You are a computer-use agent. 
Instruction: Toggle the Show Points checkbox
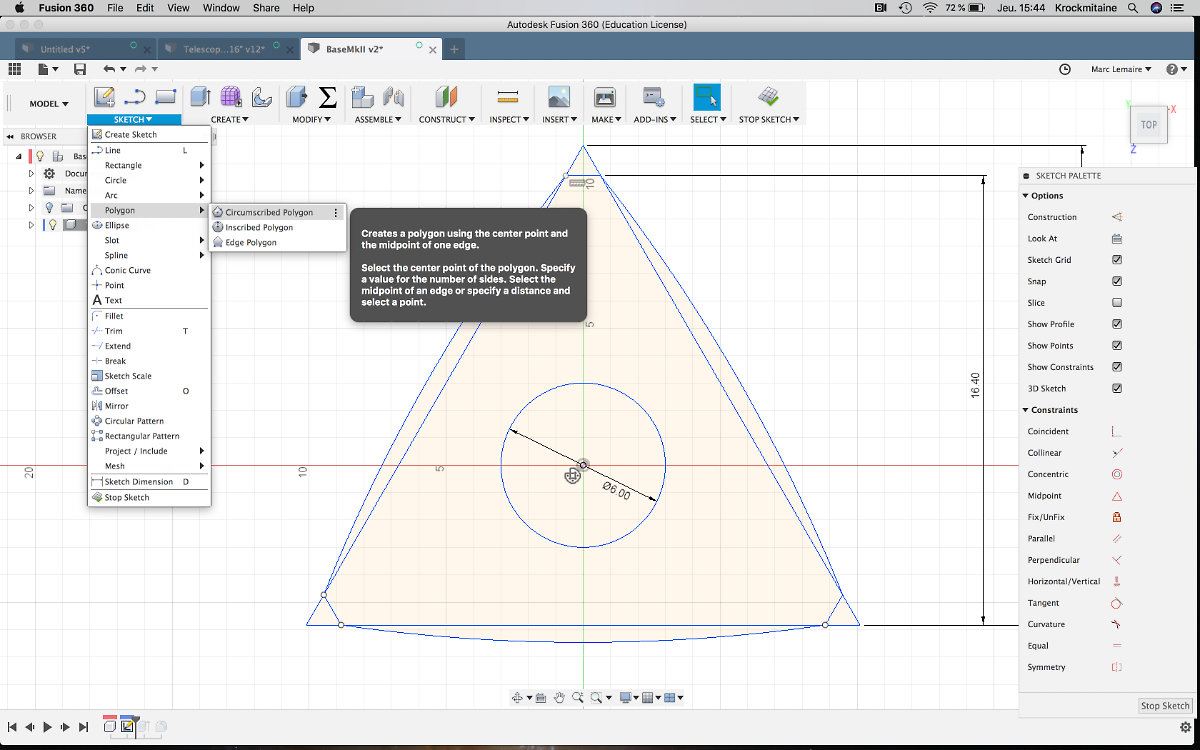1117,346
